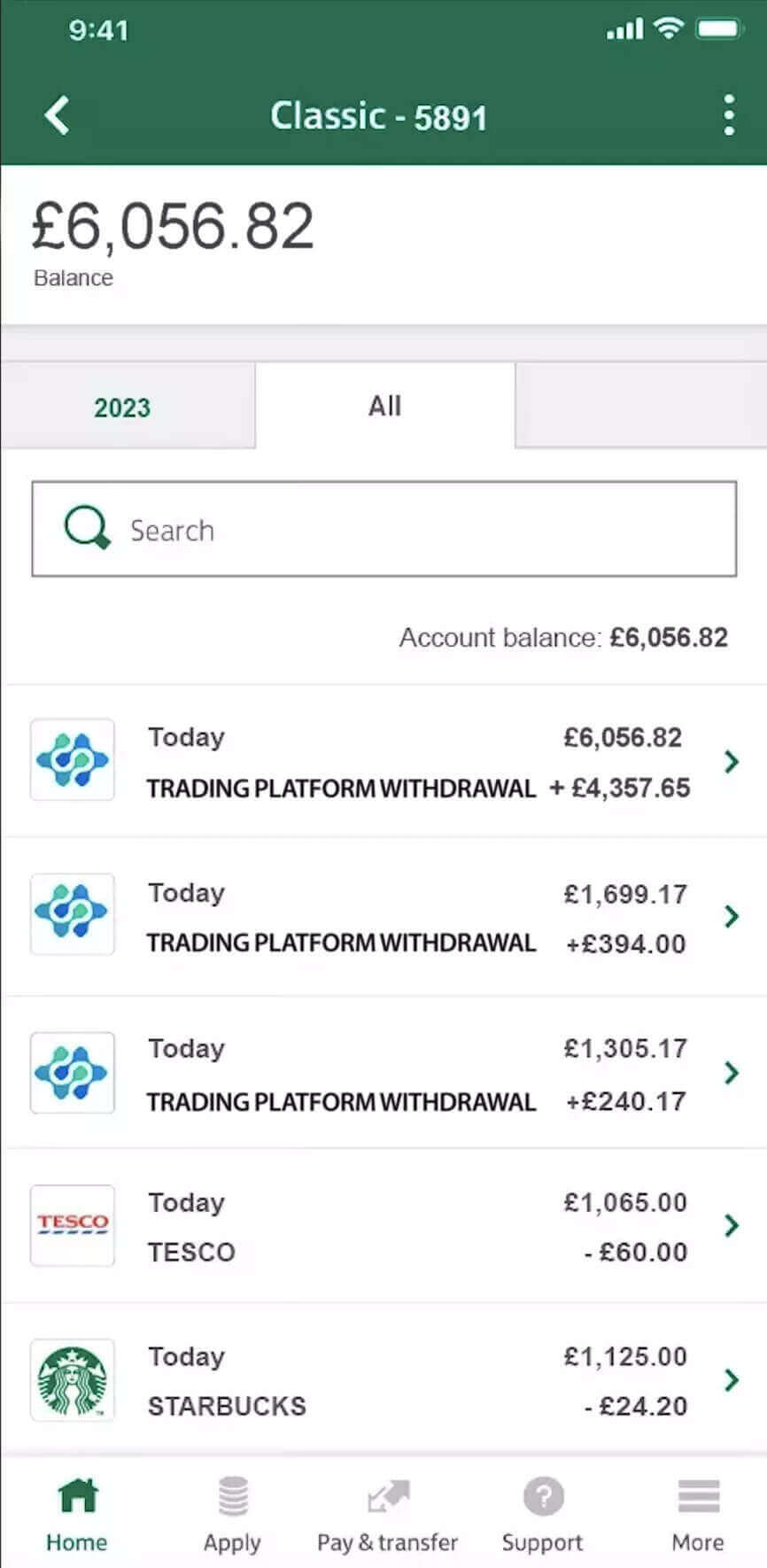Open the first trading platform logo thumbnail

pyautogui.click(x=73, y=760)
